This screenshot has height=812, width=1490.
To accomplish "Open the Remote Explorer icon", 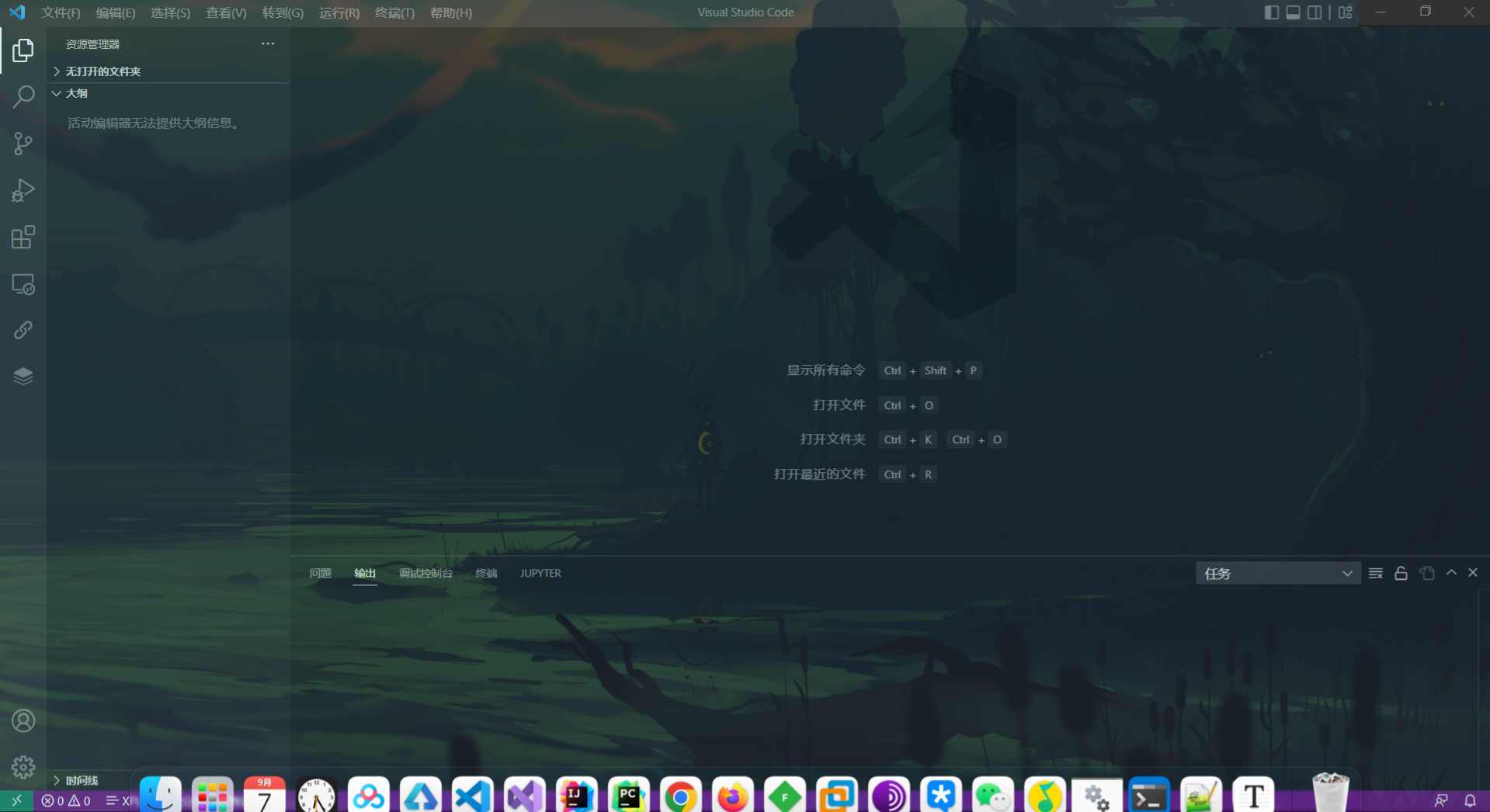I will [23, 284].
